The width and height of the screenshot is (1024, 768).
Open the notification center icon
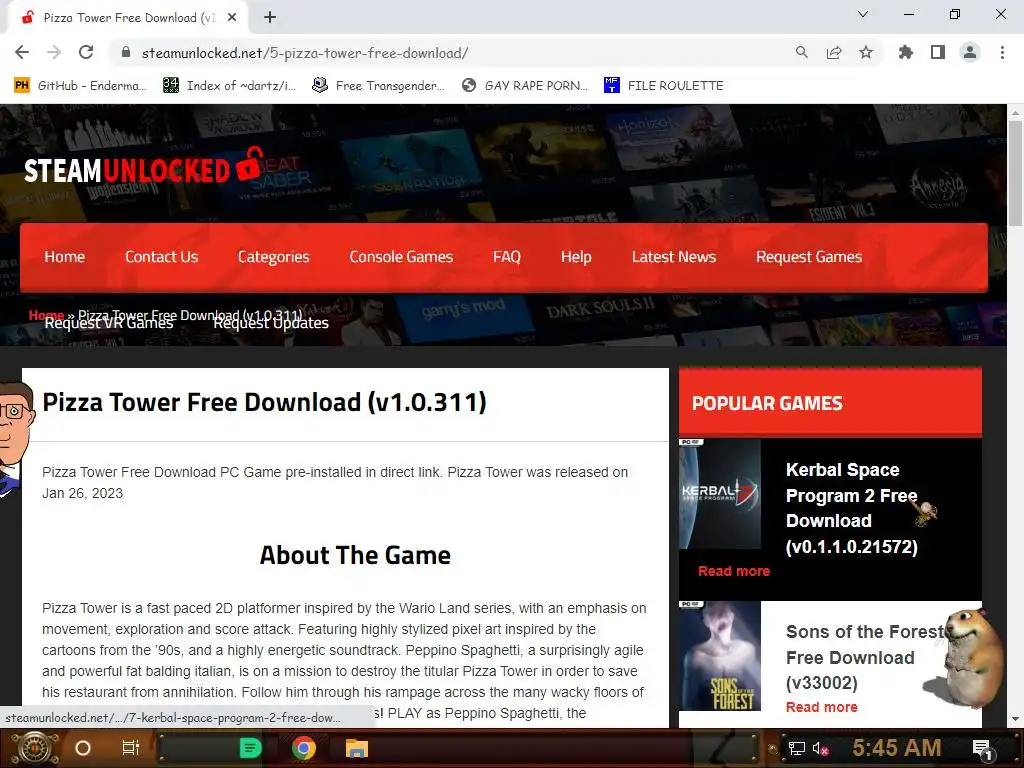[983, 748]
